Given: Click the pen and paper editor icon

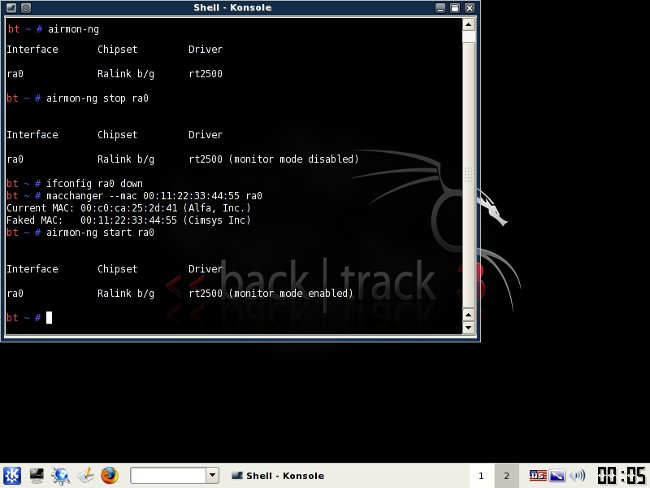Looking at the screenshot, I should point(85,476).
